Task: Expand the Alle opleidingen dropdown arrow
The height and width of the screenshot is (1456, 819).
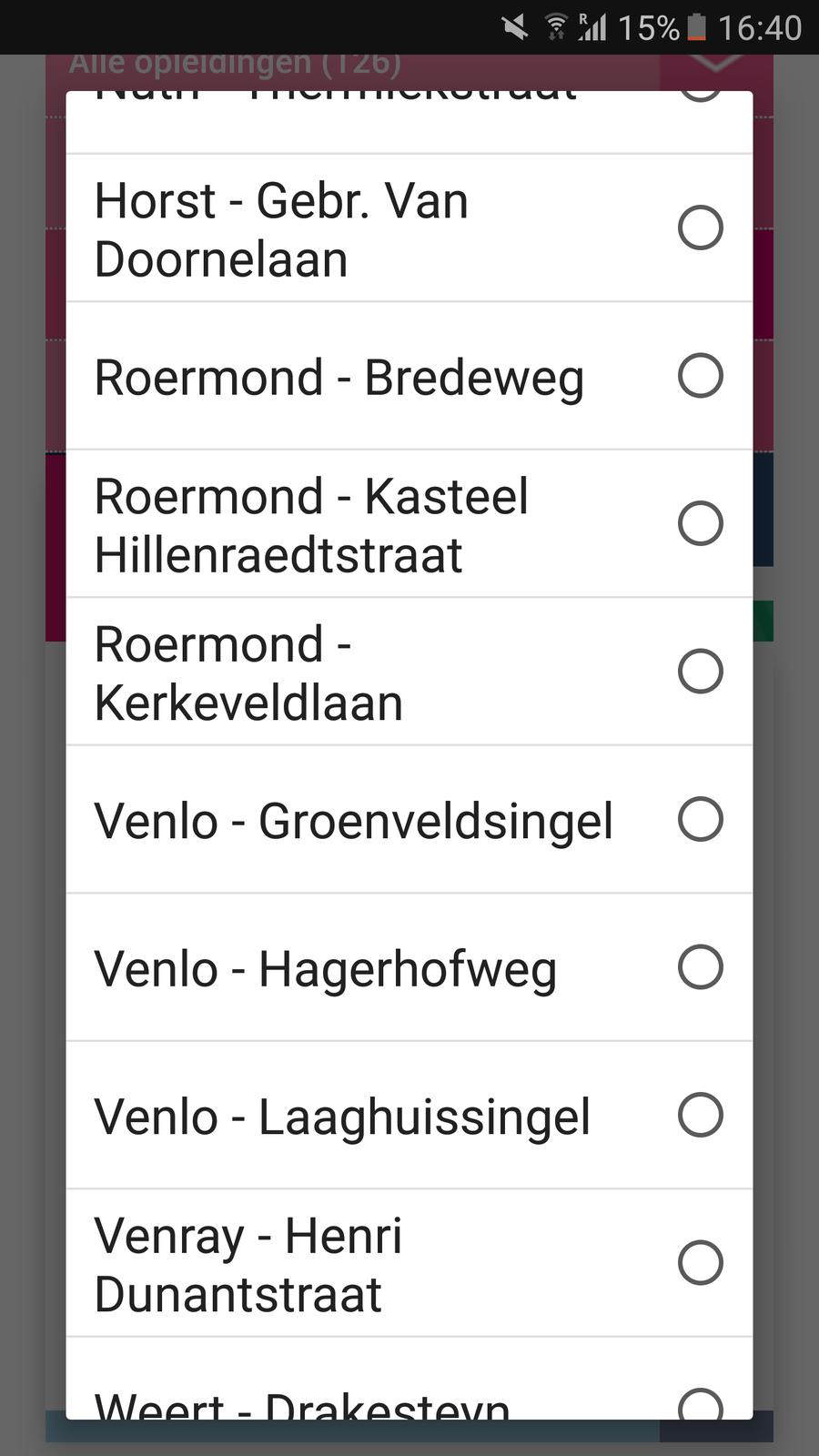Action: (716, 66)
